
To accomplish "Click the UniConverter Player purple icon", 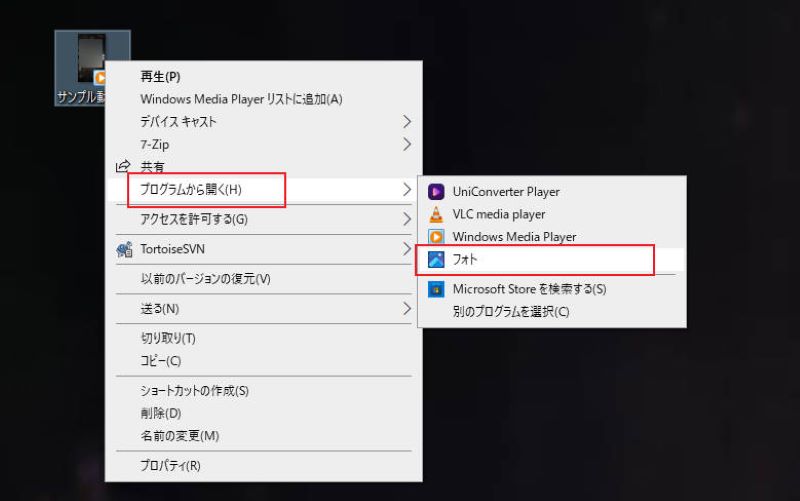I will point(436,192).
